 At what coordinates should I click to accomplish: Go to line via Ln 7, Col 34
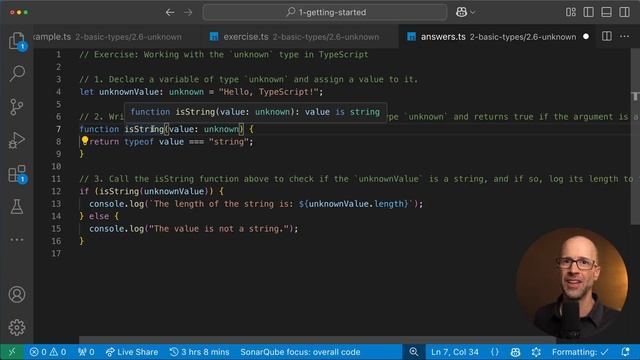[455, 352]
